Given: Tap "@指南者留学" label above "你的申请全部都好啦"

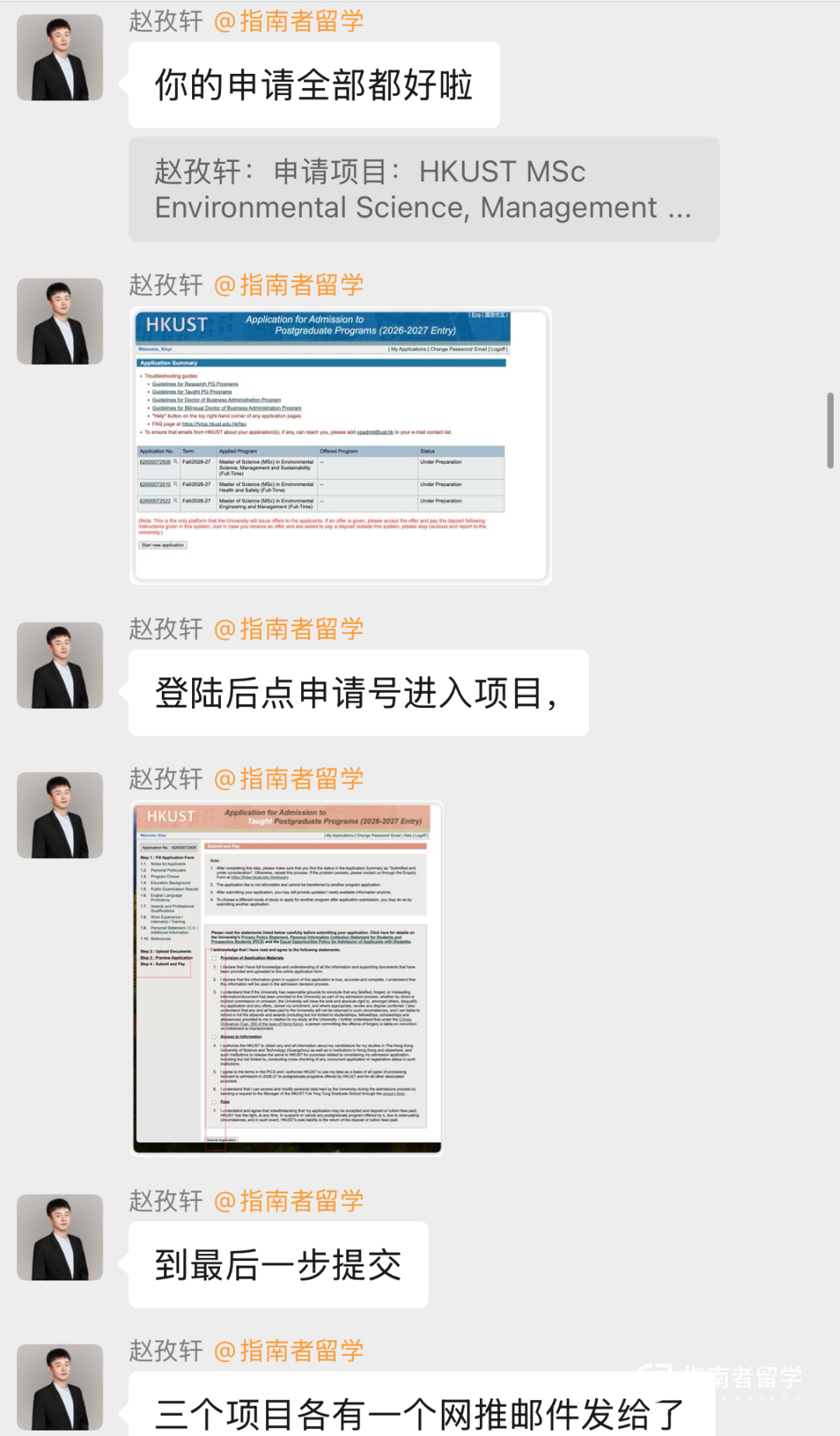Looking at the screenshot, I should (x=288, y=21).
